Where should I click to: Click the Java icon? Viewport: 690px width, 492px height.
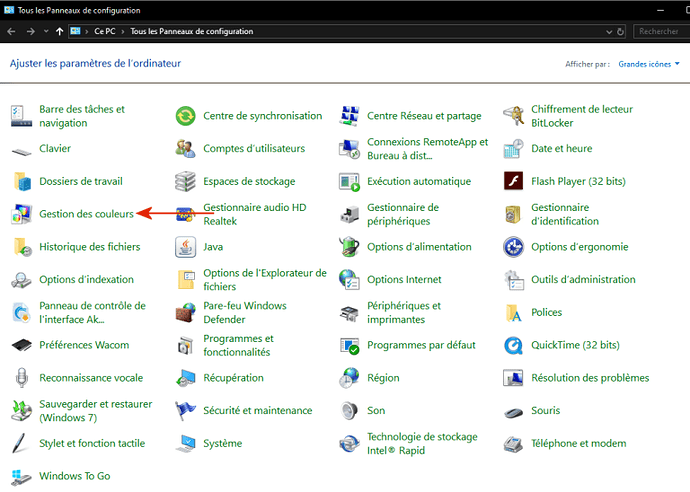pos(185,246)
